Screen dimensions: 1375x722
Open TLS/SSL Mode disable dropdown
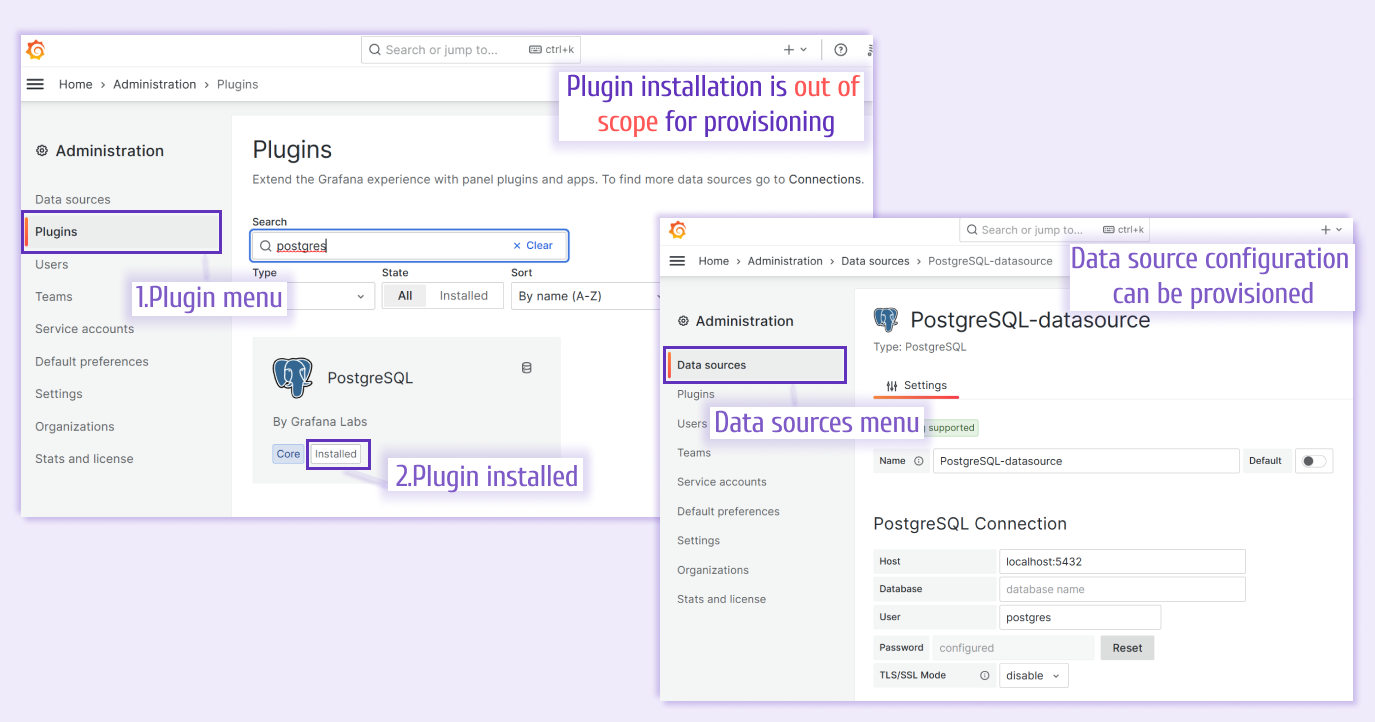coord(1034,676)
